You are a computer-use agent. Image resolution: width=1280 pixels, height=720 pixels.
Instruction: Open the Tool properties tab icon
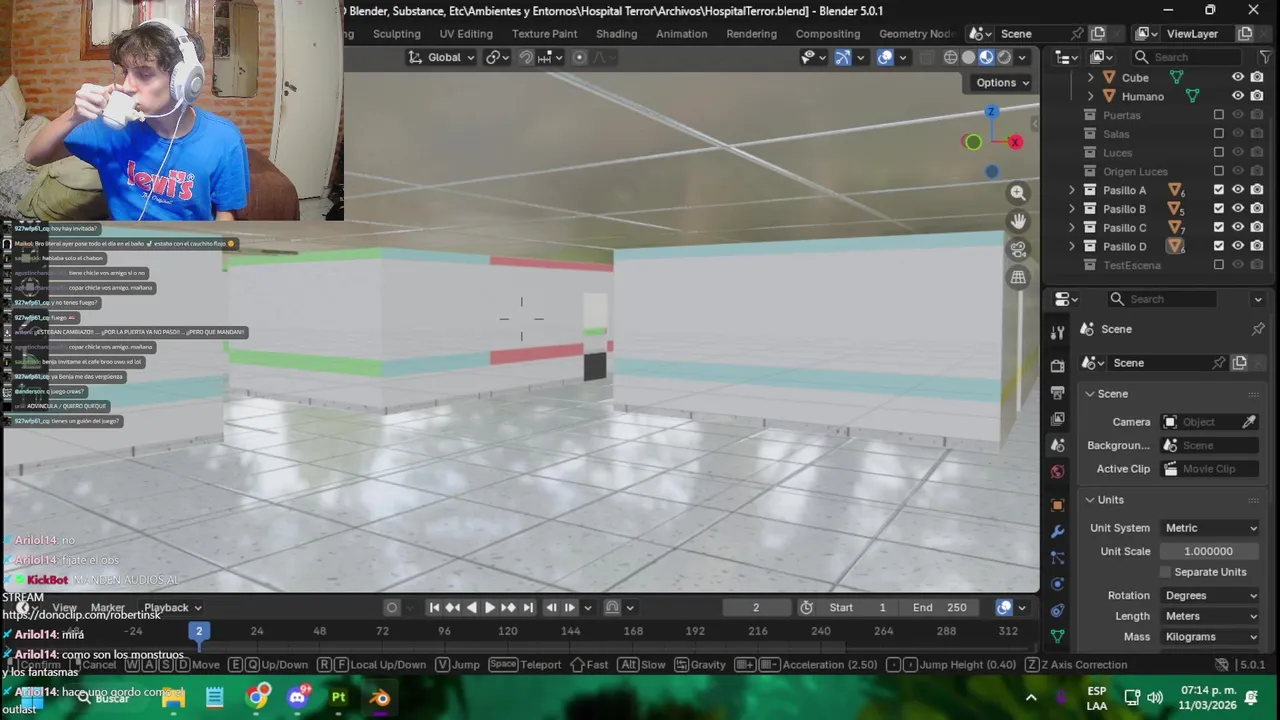(1057, 332)
